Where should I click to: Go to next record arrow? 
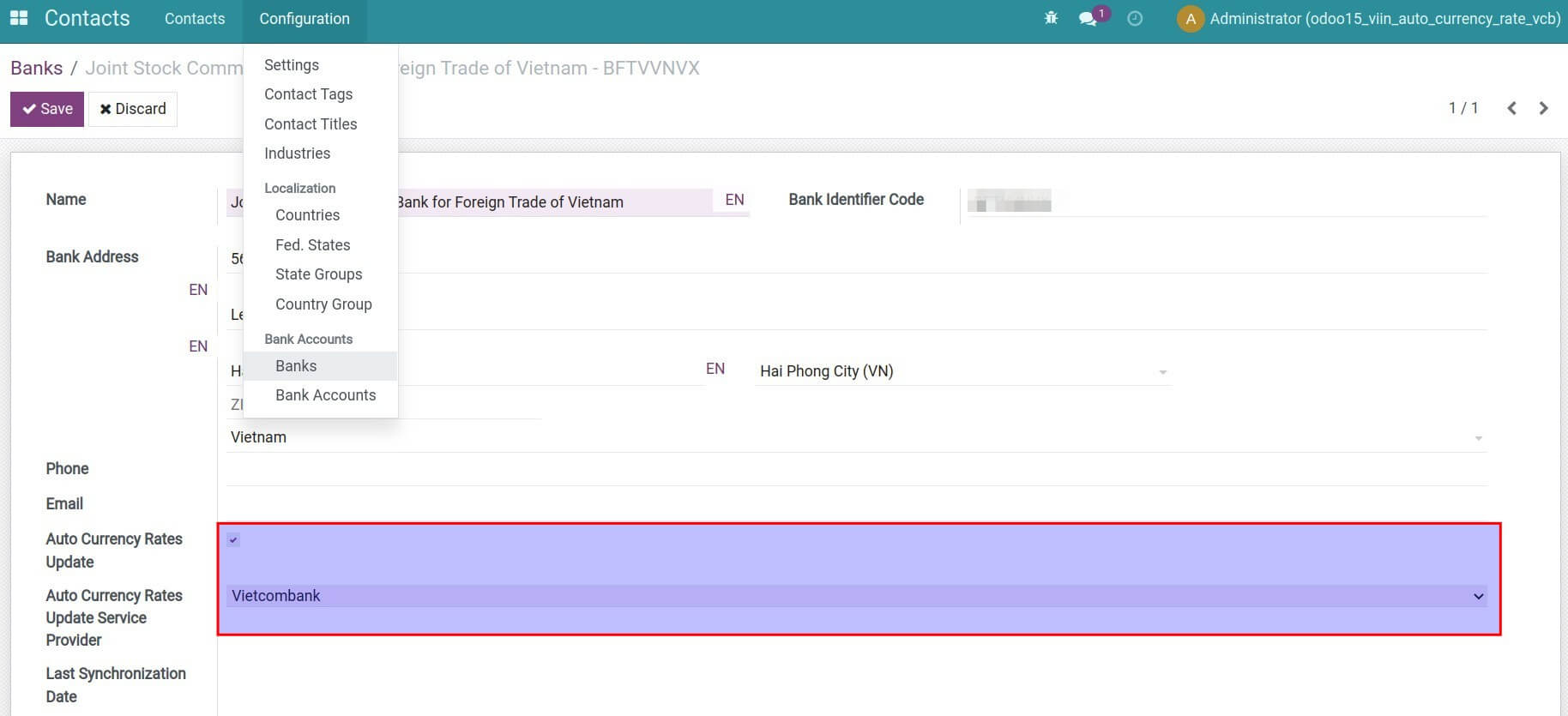tap(1543, 108)
